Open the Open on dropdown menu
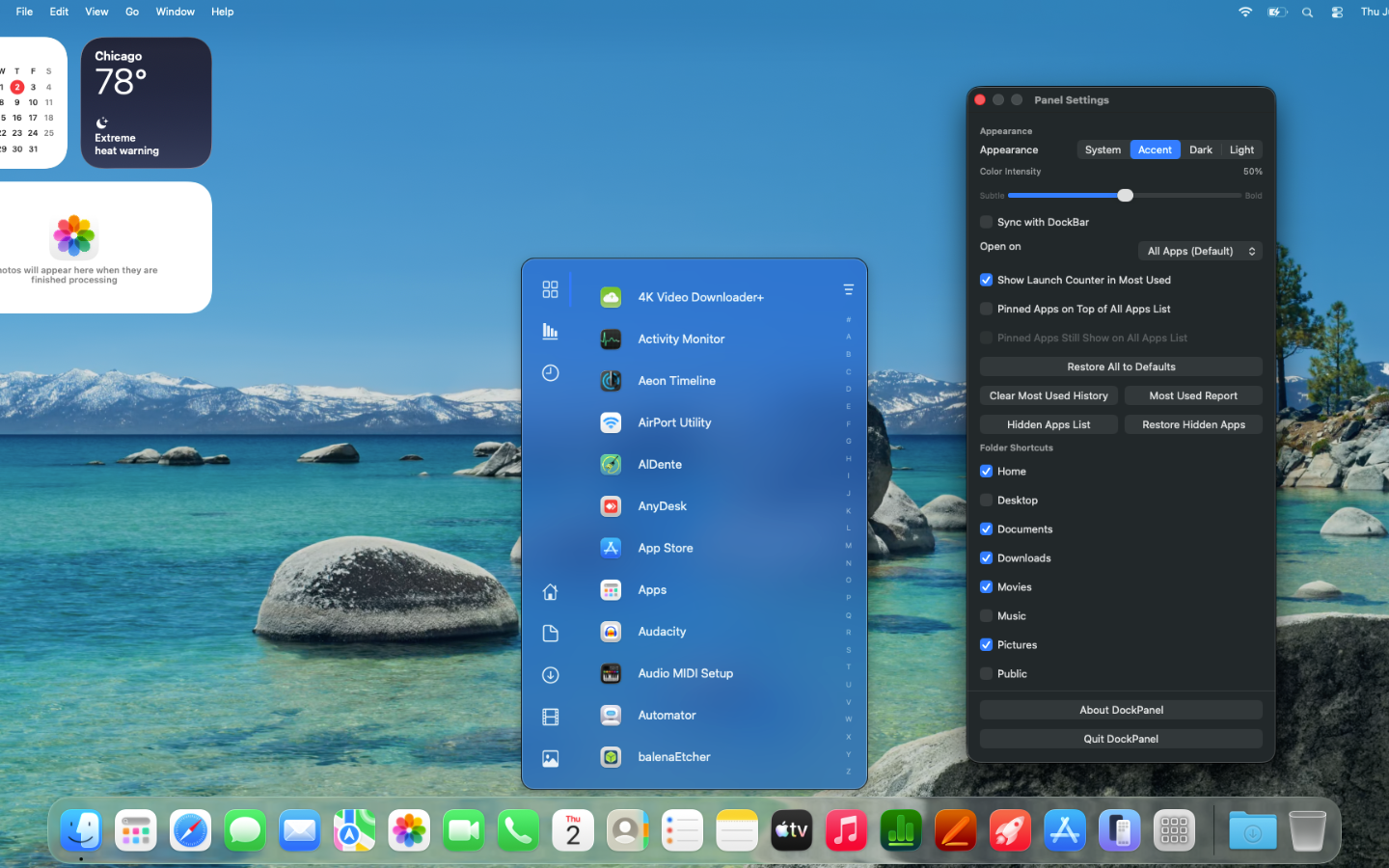Viewport: 1389px width, 868px height. point(1200,251)
